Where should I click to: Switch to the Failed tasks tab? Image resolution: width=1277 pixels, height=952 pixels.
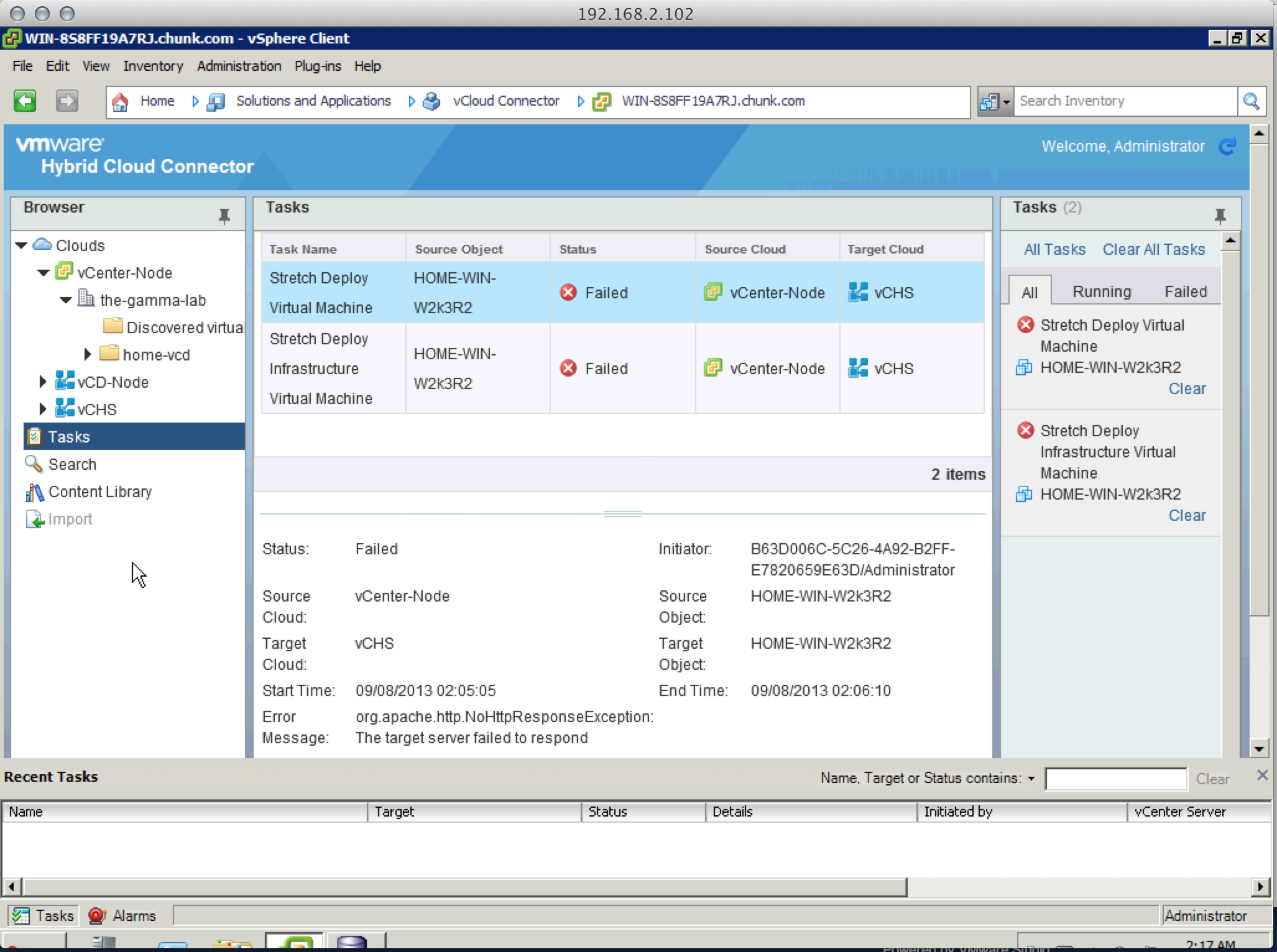point(1185,291)
